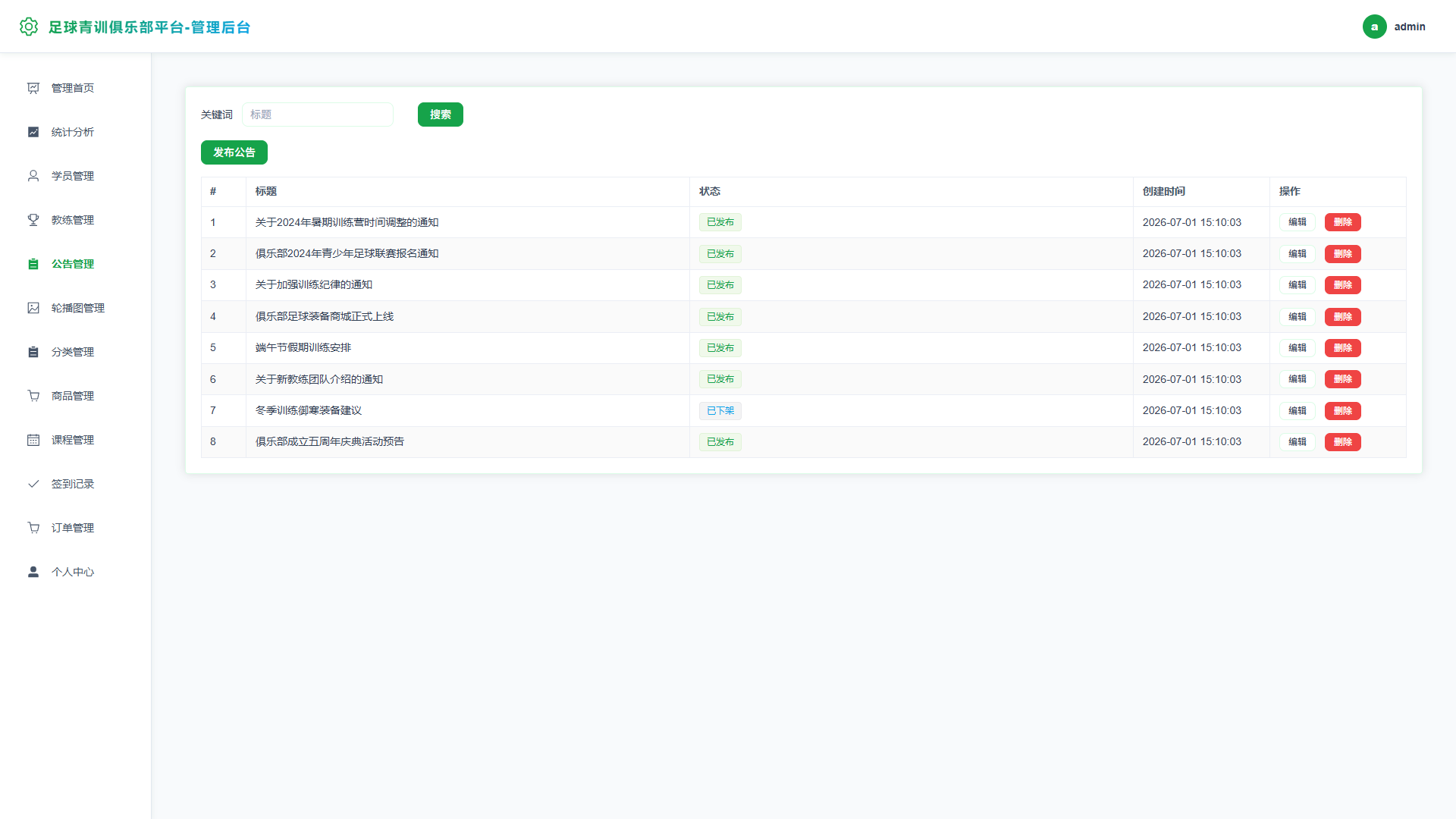1456x819 pixels.
Task: Delete 端午节假期训练安排 announcement
Action: 1342,348
